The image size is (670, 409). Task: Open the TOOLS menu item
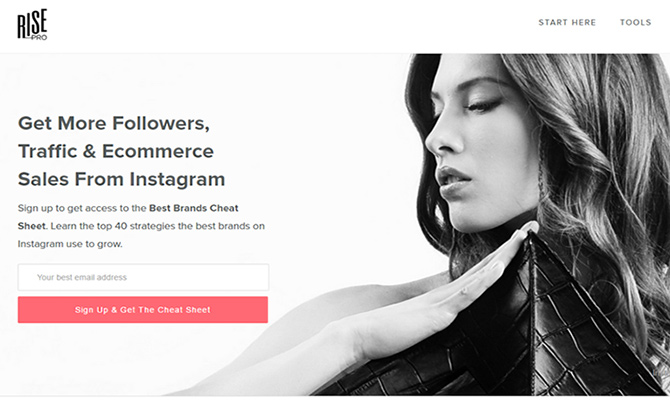click(x=635, y=22)
